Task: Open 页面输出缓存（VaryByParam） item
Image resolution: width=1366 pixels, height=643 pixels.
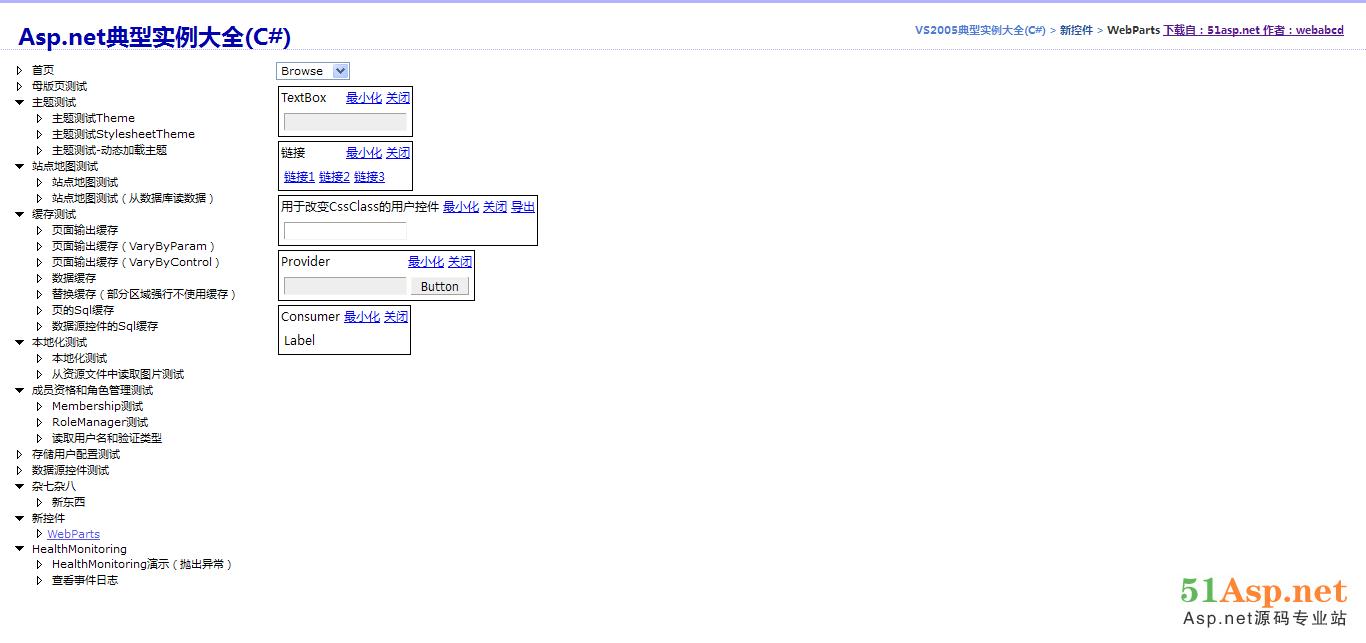Action: pos(134,246)
